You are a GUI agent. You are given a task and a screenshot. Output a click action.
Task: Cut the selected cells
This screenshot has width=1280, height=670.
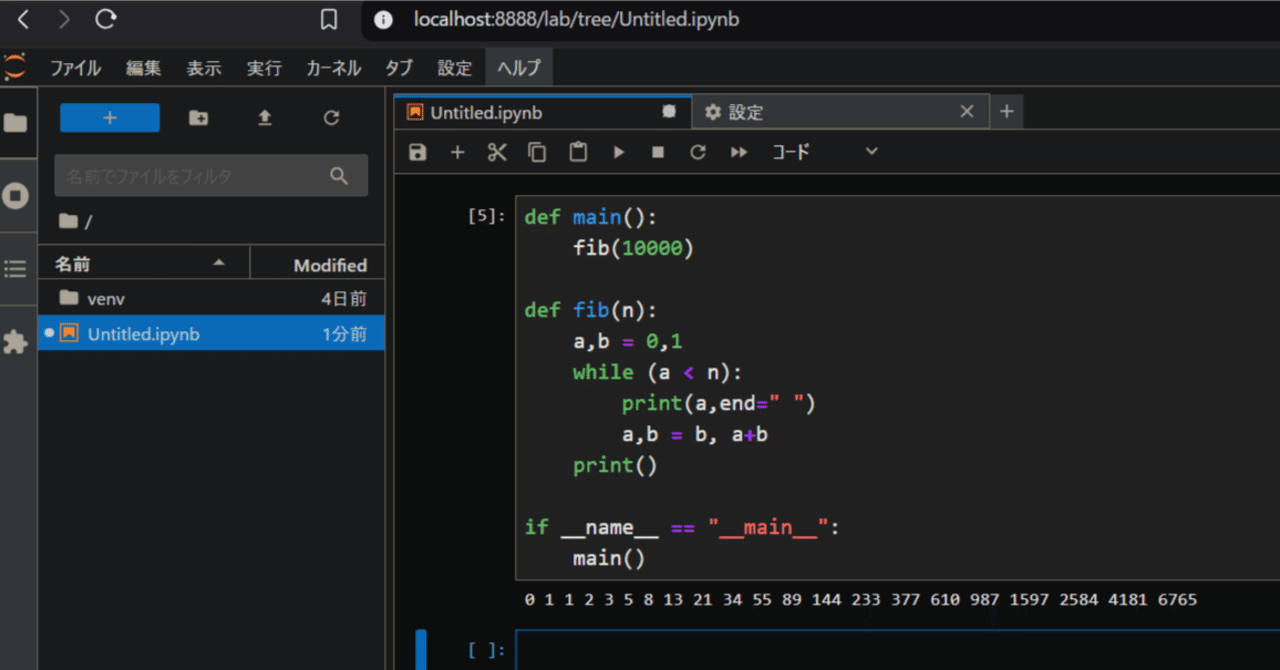tap(497, 152)
